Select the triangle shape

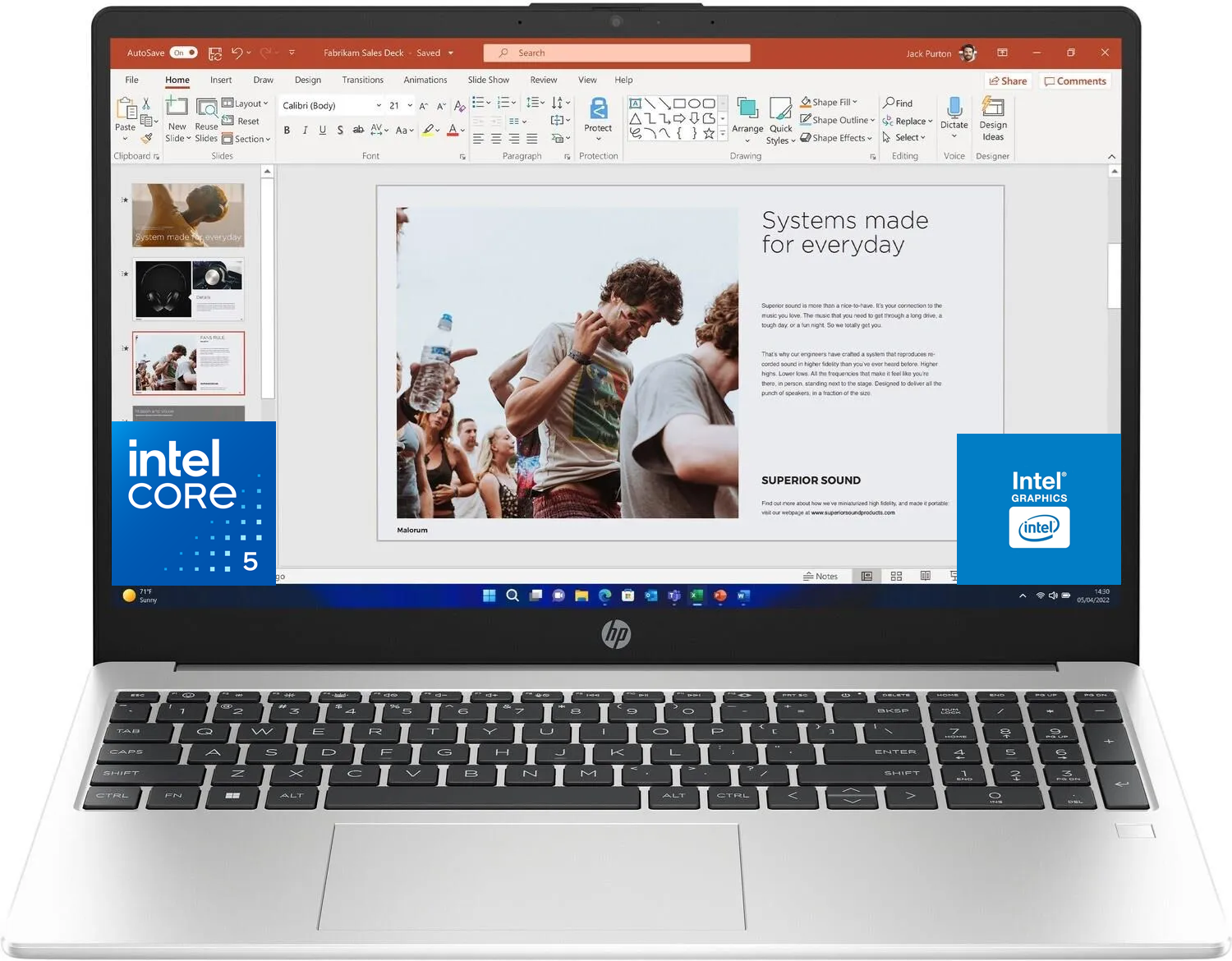635,119
